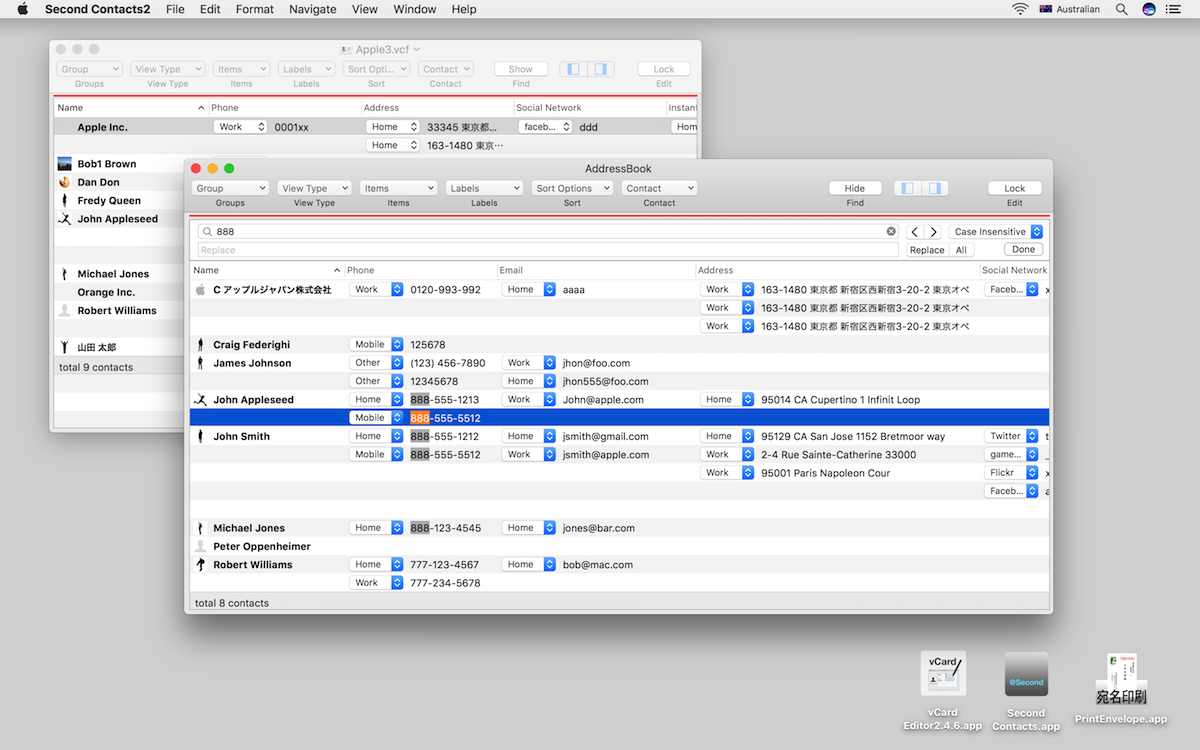Select the vCard Editor2.4.6.app desktop icon
Viewport: 1200px width, 750px height.
coord(943,674)
